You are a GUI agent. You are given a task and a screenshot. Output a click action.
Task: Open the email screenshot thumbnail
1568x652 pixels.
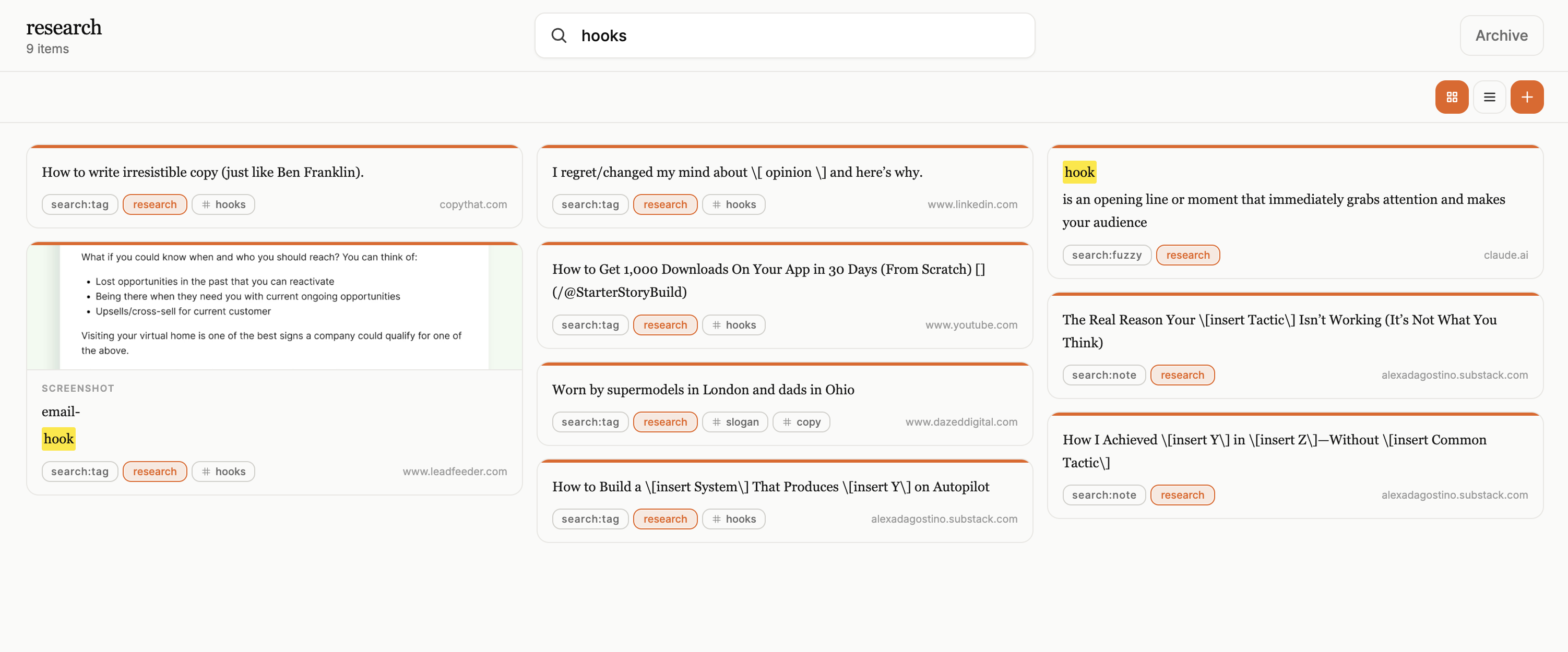(275, 307)
